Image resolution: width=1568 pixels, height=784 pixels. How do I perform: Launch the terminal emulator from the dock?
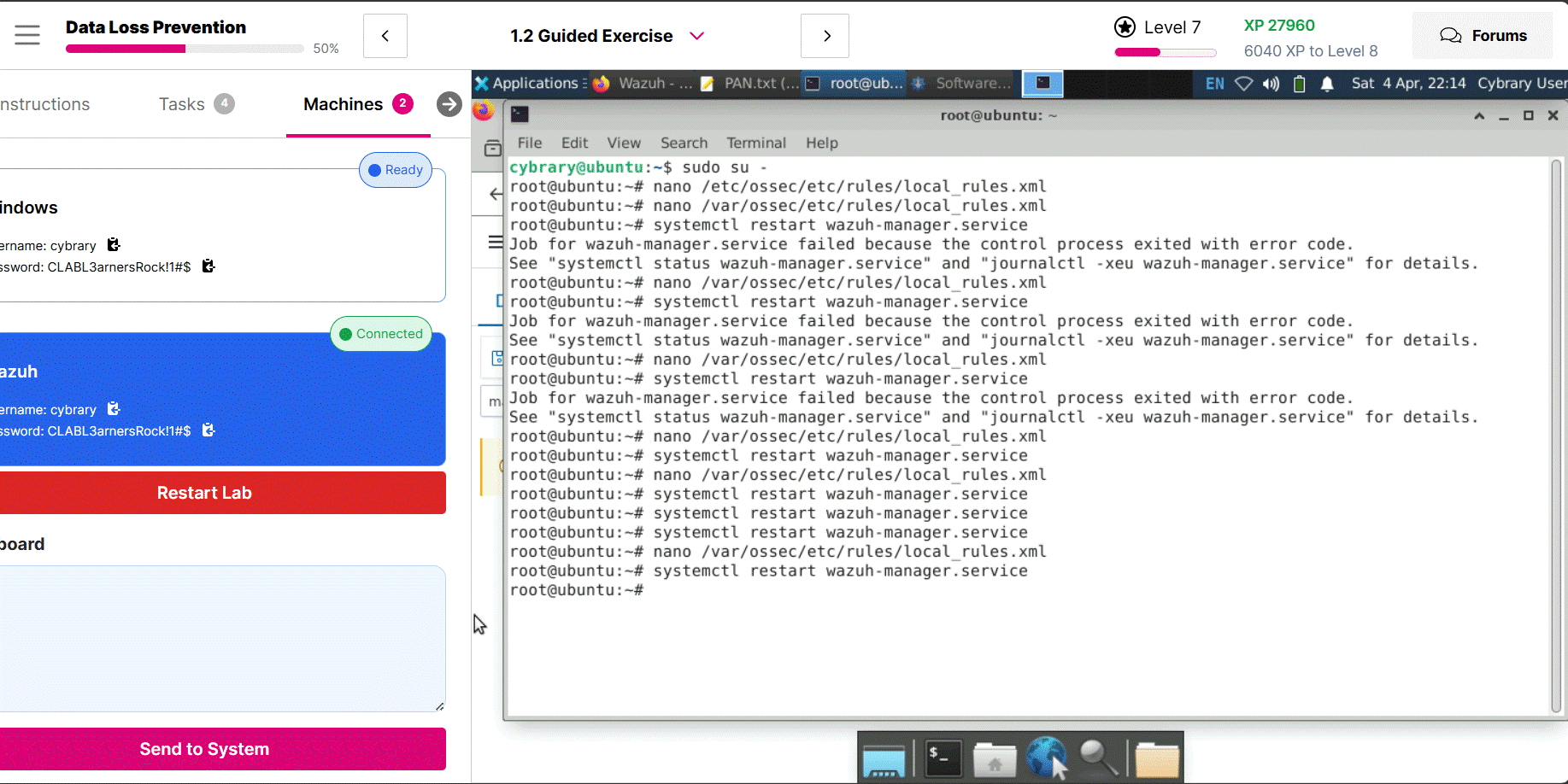tap(943, 758)
